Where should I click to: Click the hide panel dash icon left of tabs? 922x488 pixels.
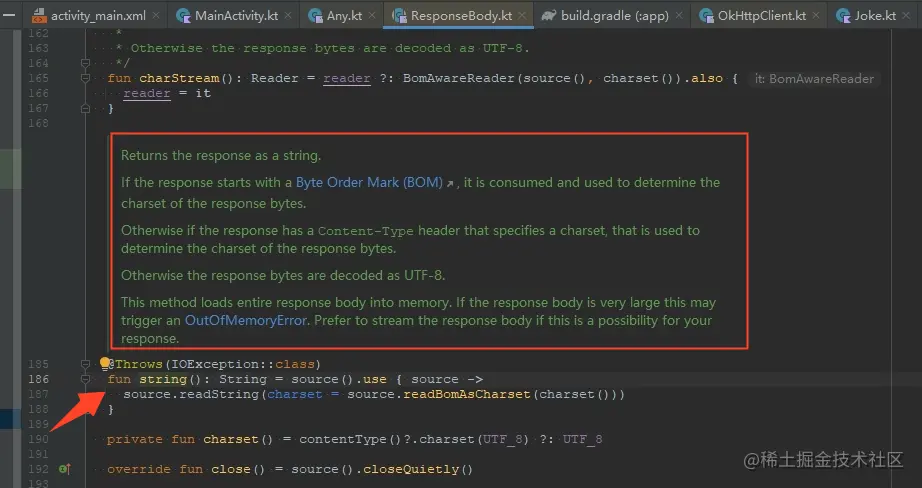click(9, 15)
